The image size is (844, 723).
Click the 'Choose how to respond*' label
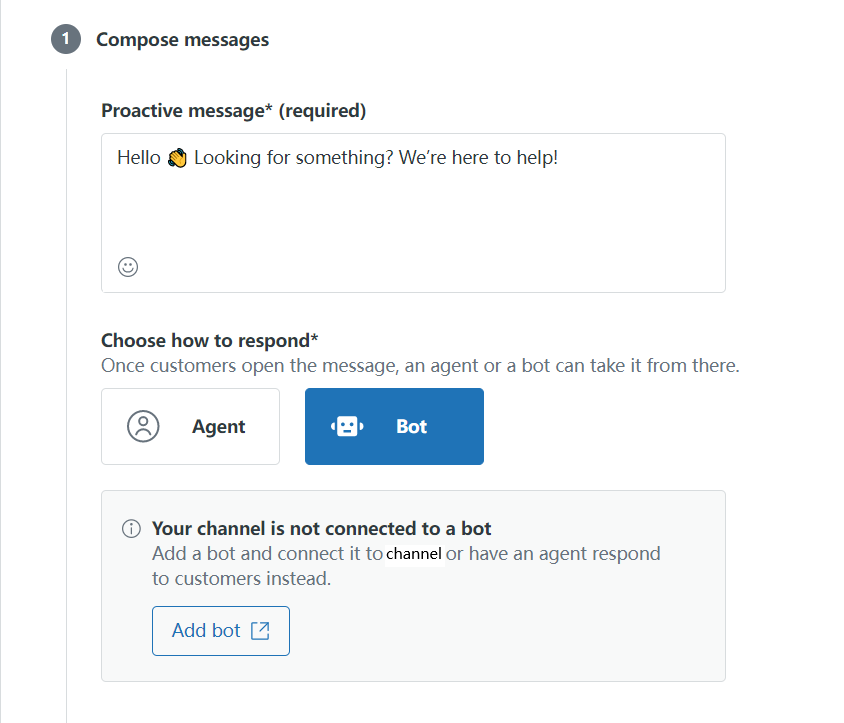click(x=210, y=340)
